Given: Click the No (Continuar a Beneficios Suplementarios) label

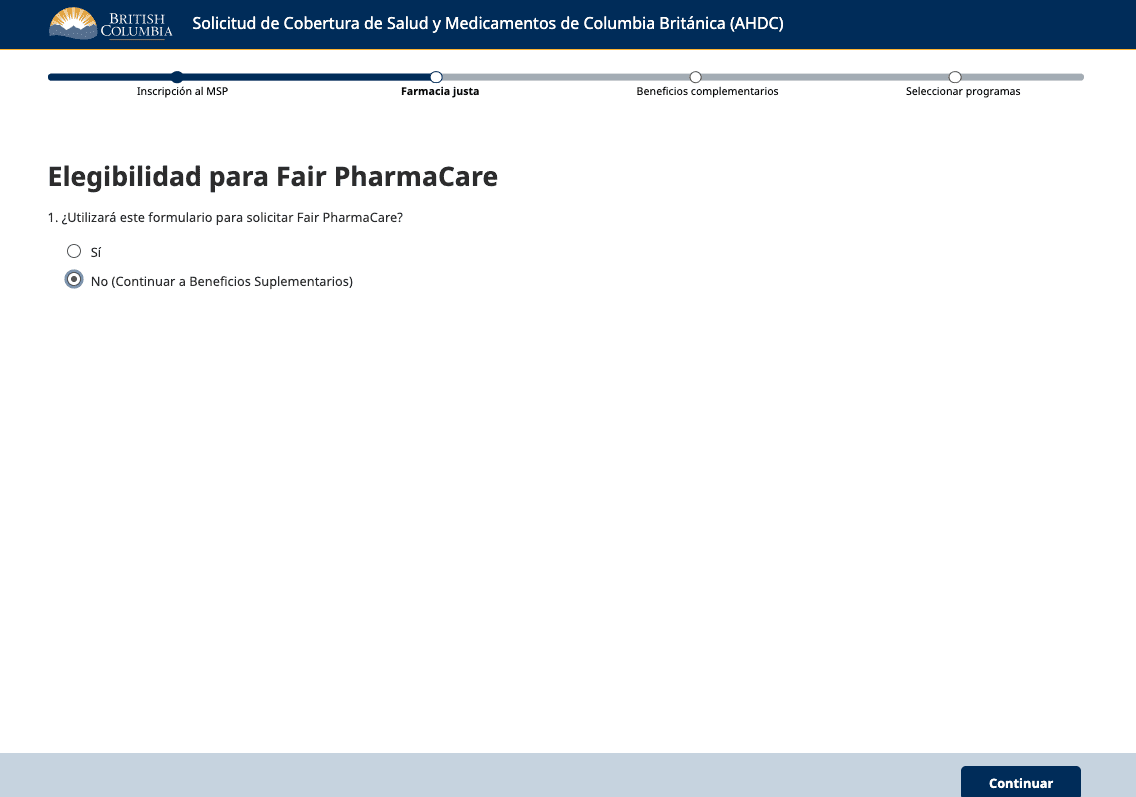Looking at the screenshot, I should click(221, 282).
